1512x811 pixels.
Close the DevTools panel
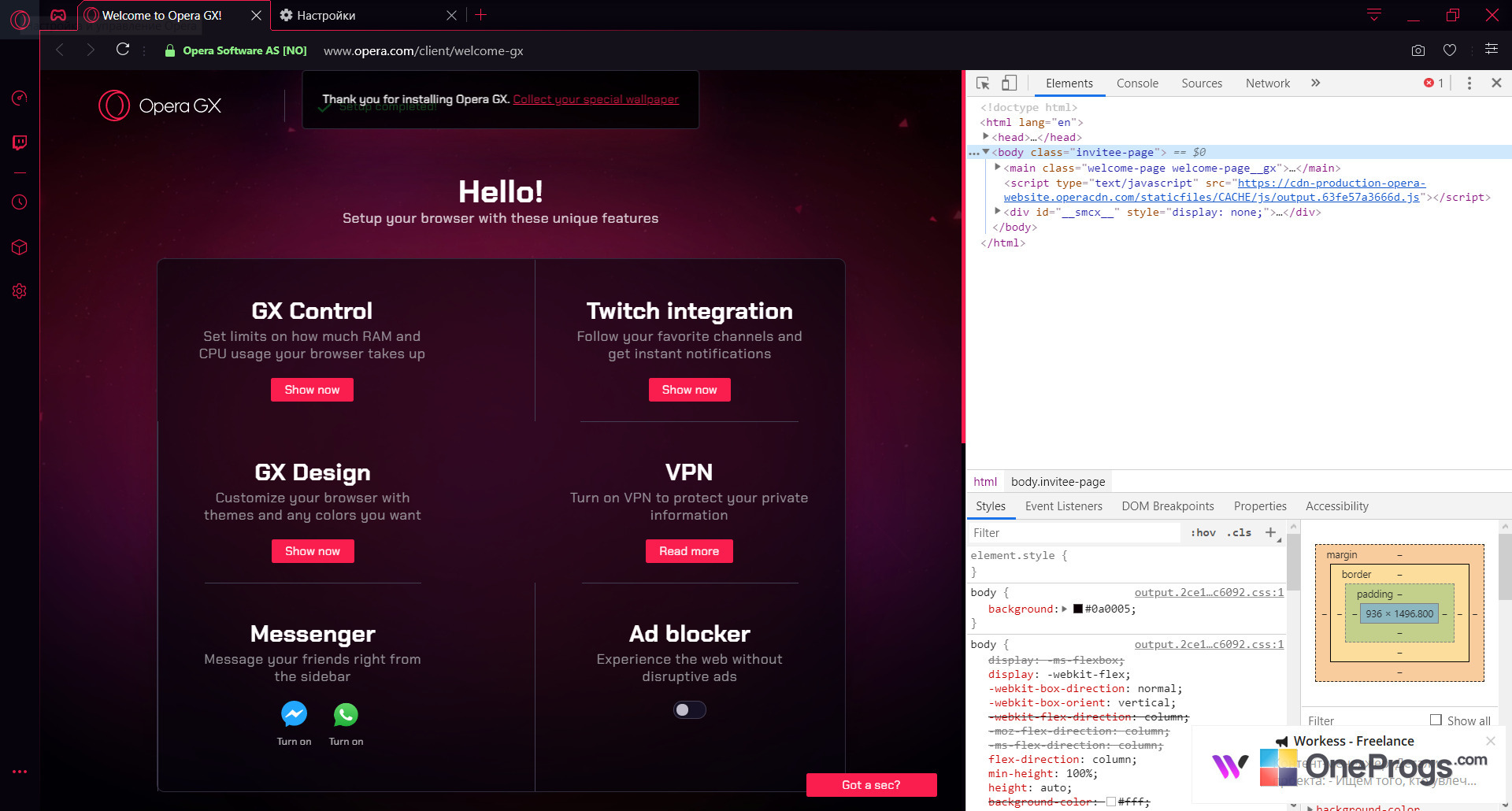tap(1497, 83)
